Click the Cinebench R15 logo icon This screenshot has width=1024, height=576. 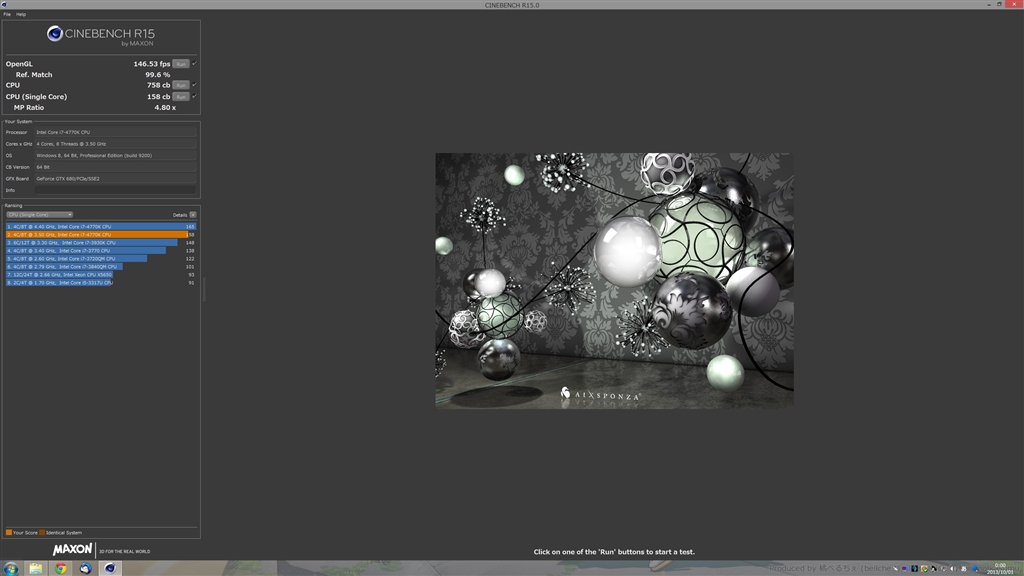(55, 34)
